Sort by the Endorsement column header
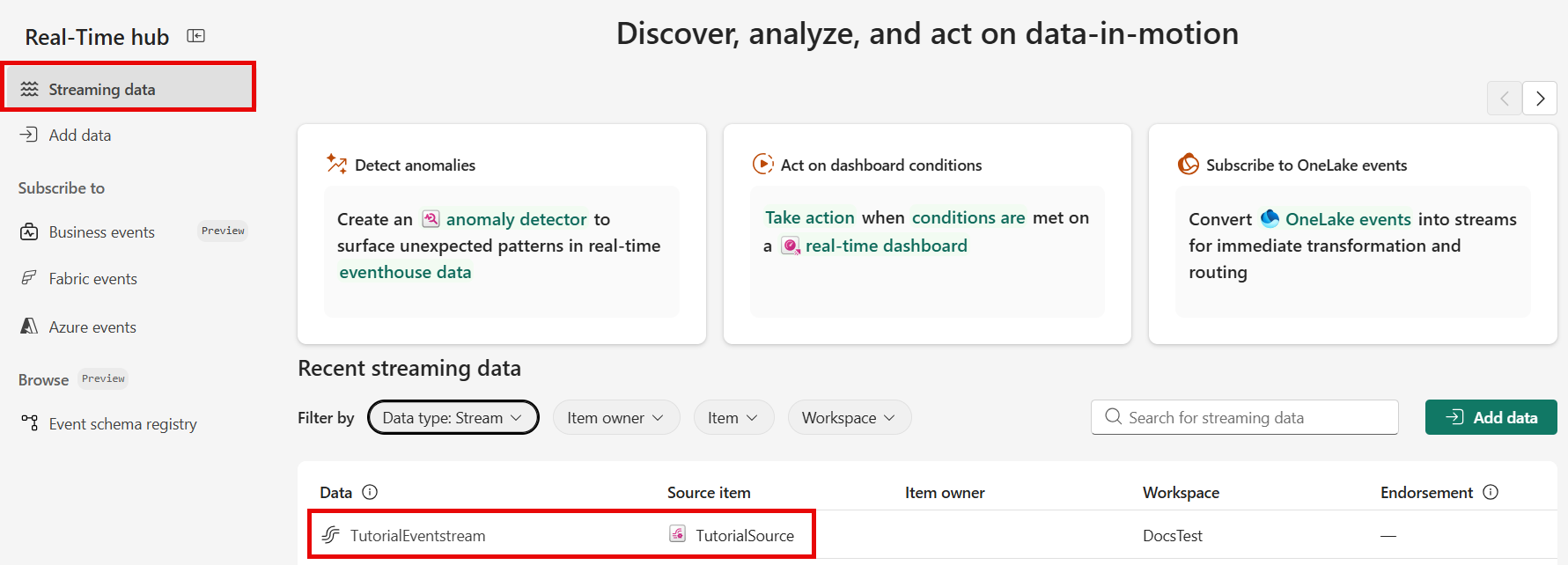Image resolution: width=1568 pixels, height=565 pixels. 1426,493
